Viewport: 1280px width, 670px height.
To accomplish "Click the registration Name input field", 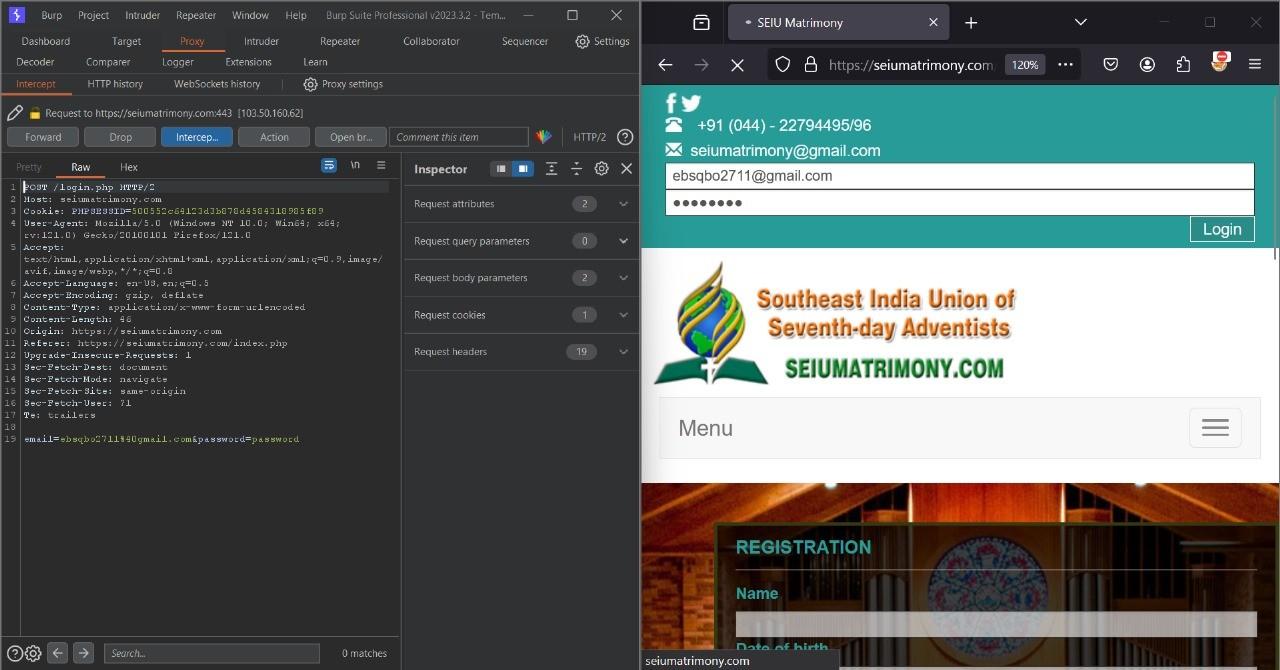I will pyautogui.click(x=996, y=624).
